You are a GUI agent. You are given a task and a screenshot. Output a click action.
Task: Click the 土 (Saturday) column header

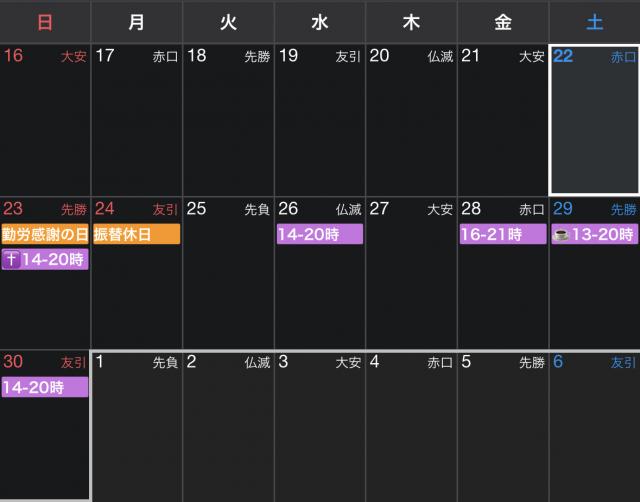[x=594, y=21]
